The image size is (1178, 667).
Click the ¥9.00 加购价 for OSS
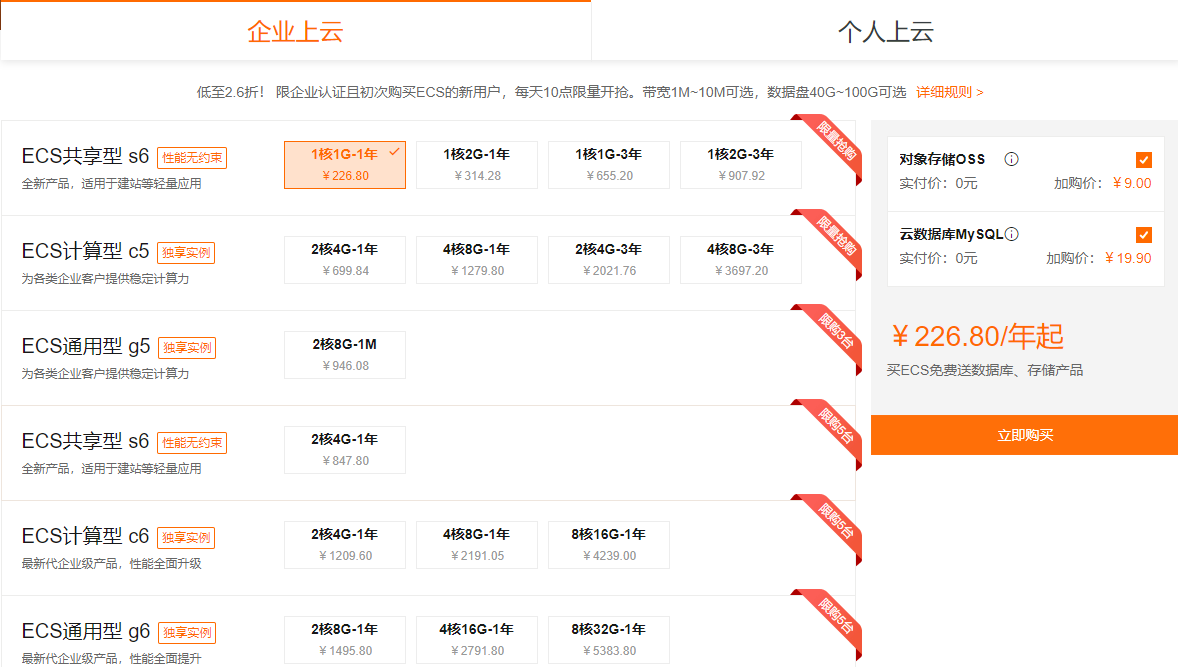1132,183
